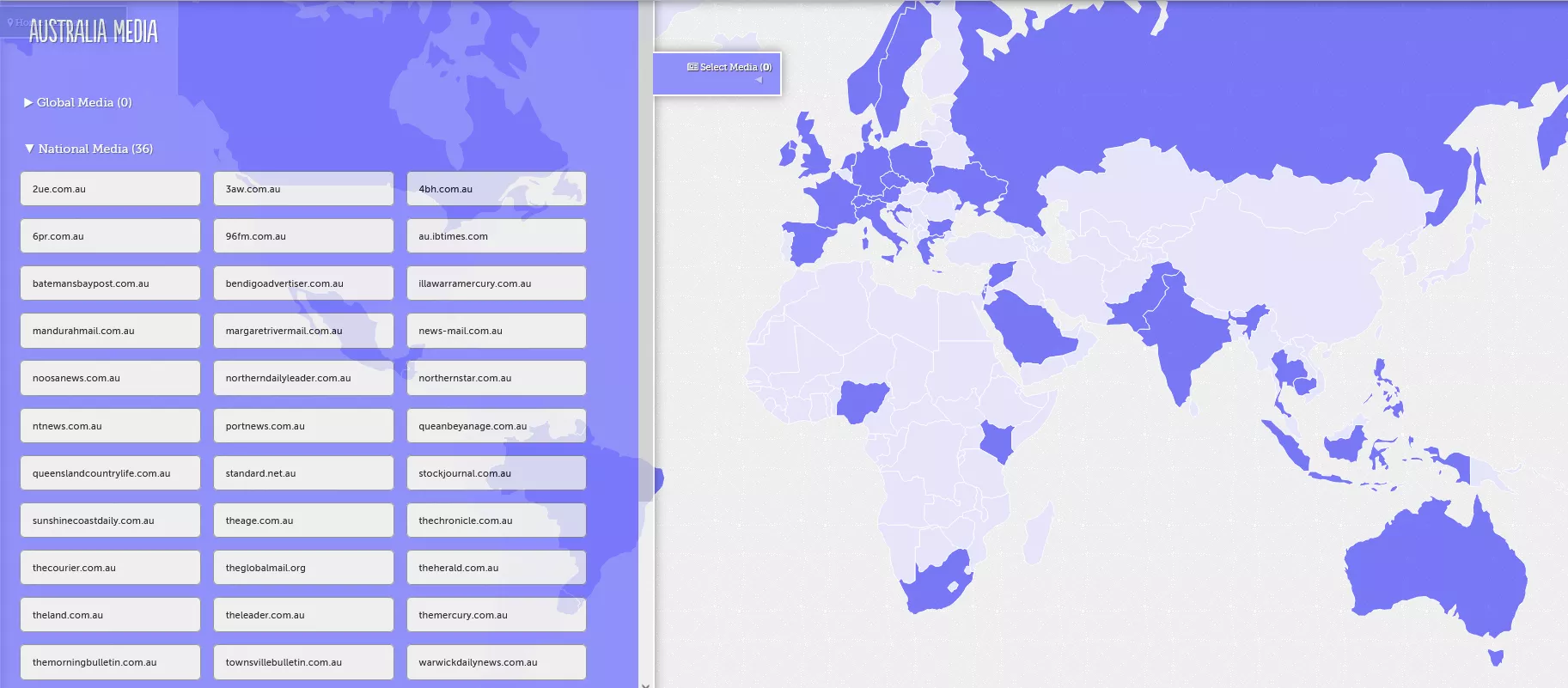Click margaretrivermail.com.au
The image size is (1568, 688).
click(303, 331)
